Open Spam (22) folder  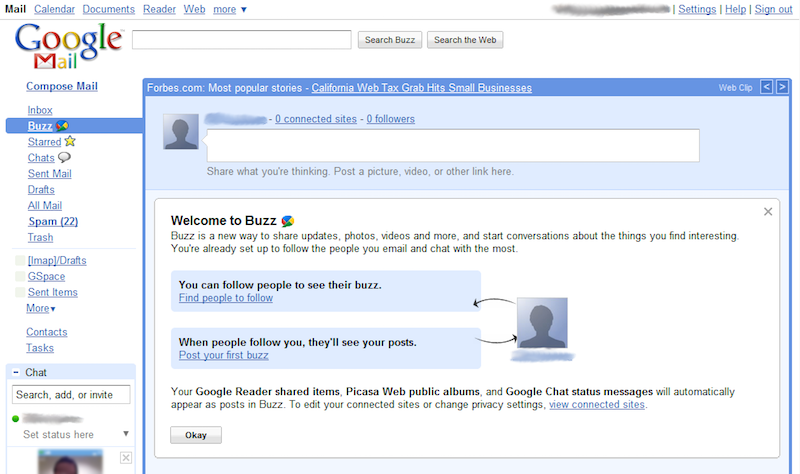[53, 221]
